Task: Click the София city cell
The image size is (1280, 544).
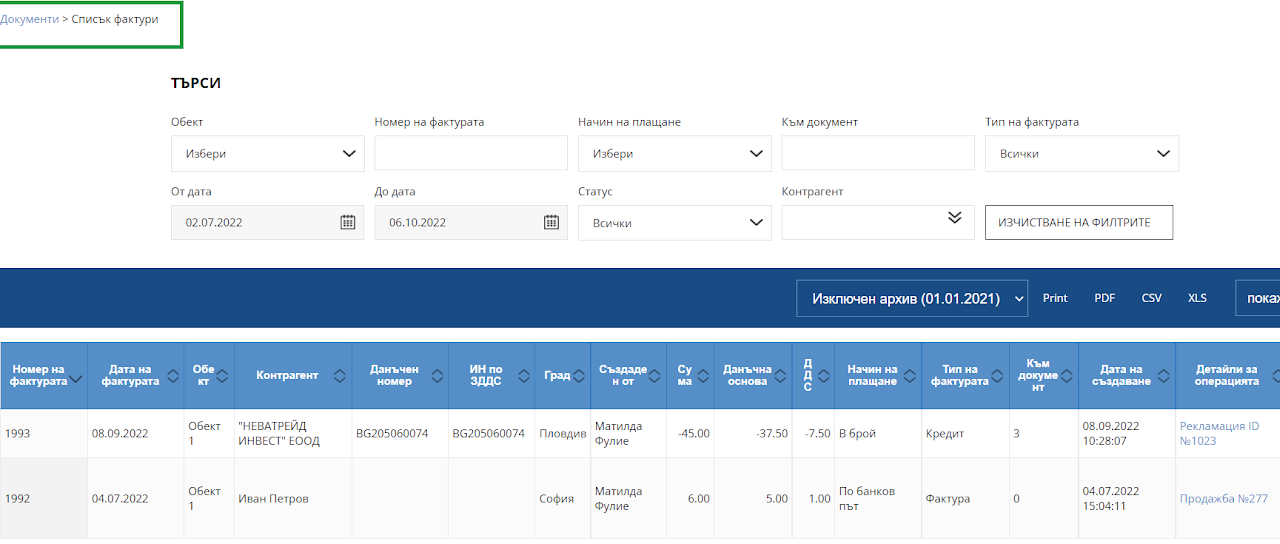Action: click(x=562, y=498)
